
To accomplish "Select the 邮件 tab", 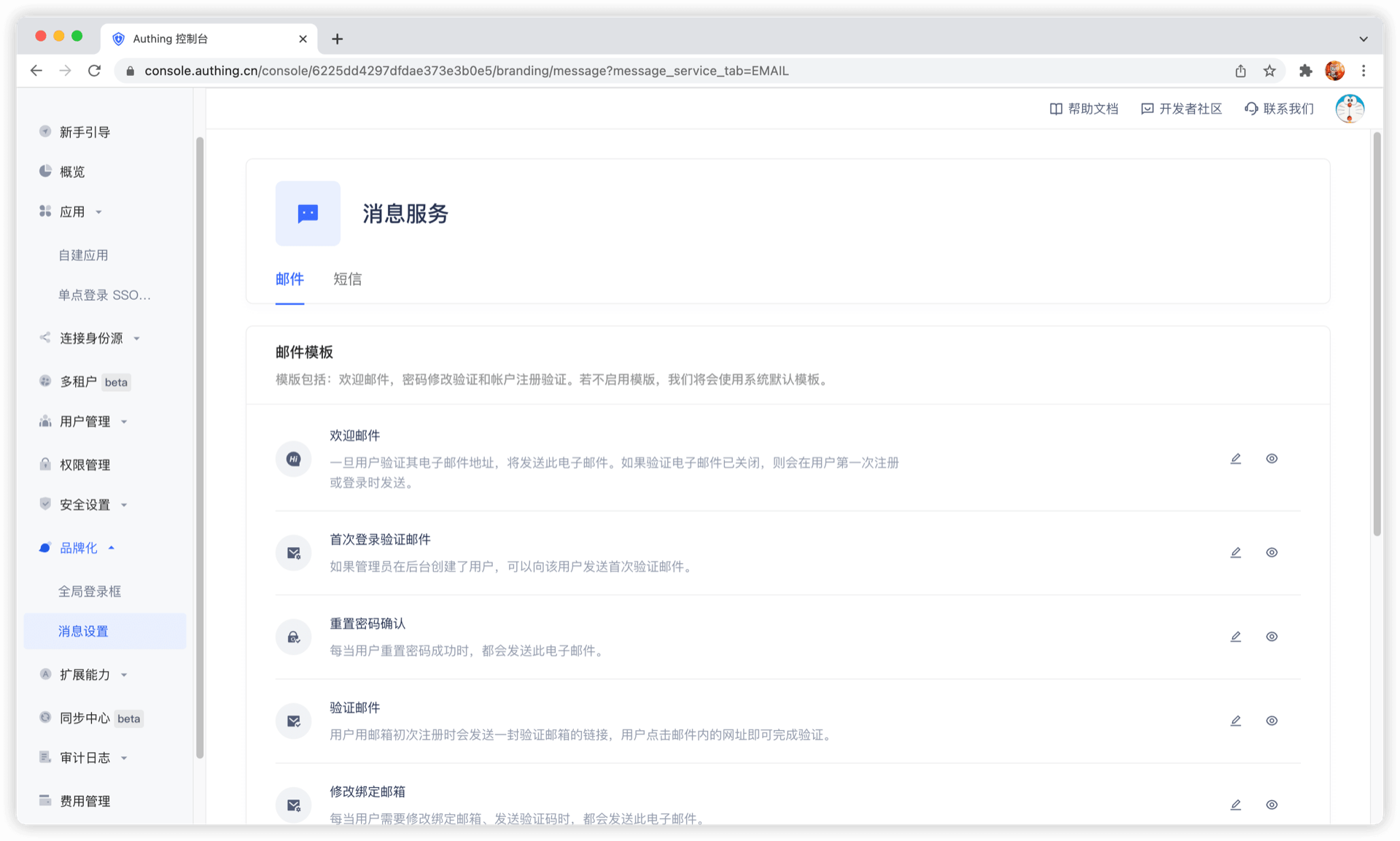I will (289, 279).
